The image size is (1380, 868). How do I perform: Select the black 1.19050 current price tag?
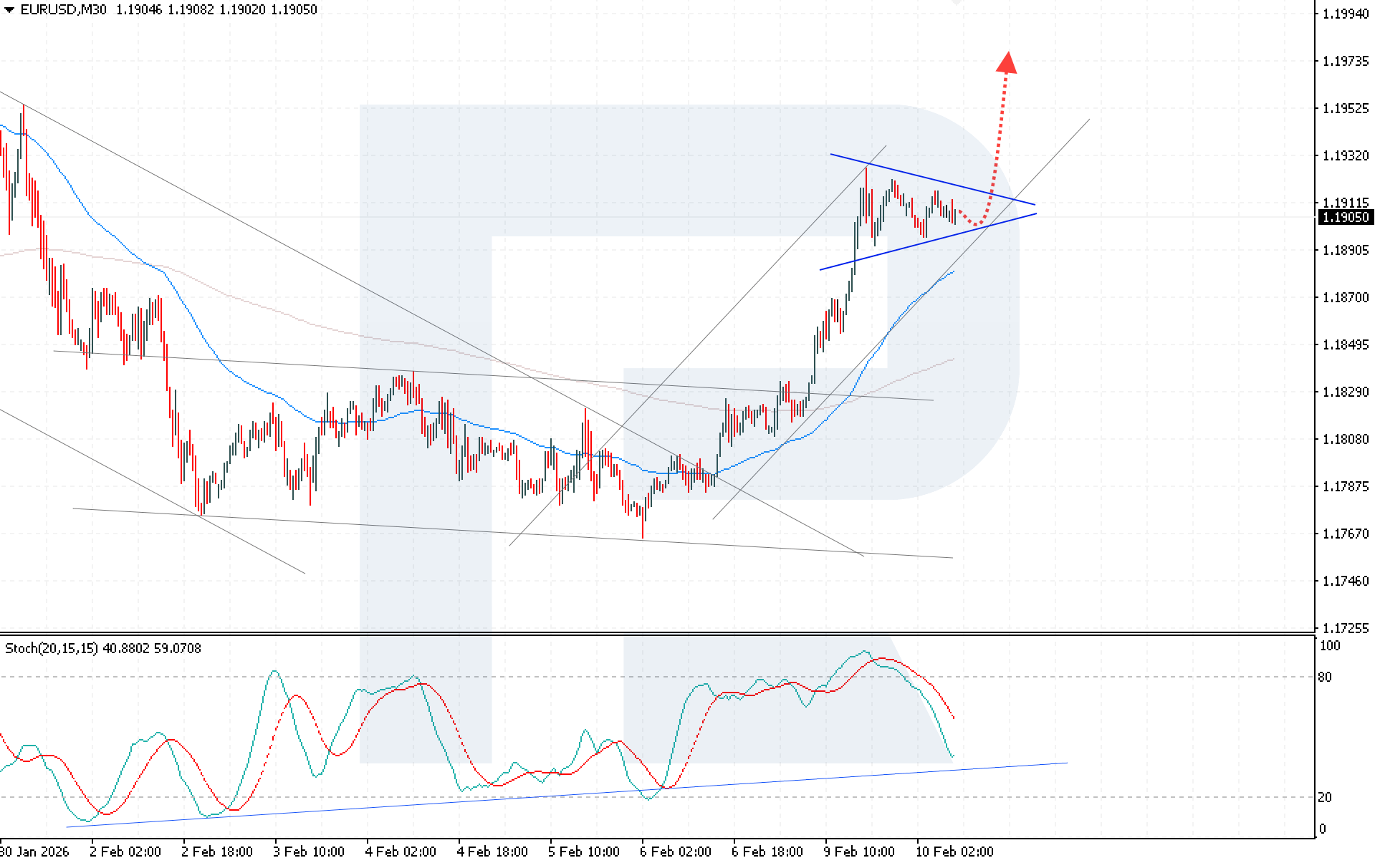(x=1345, y=218)
